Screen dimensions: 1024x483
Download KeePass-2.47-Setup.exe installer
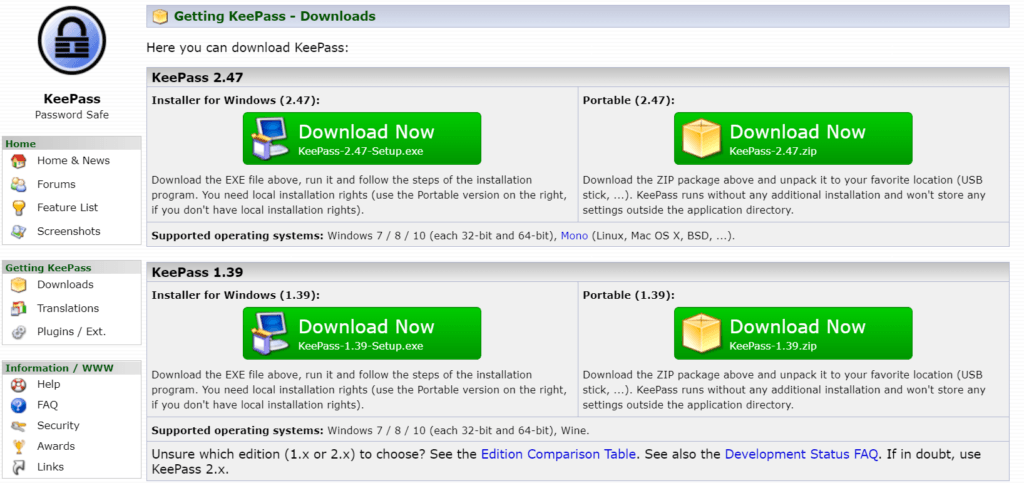point(362,138)
